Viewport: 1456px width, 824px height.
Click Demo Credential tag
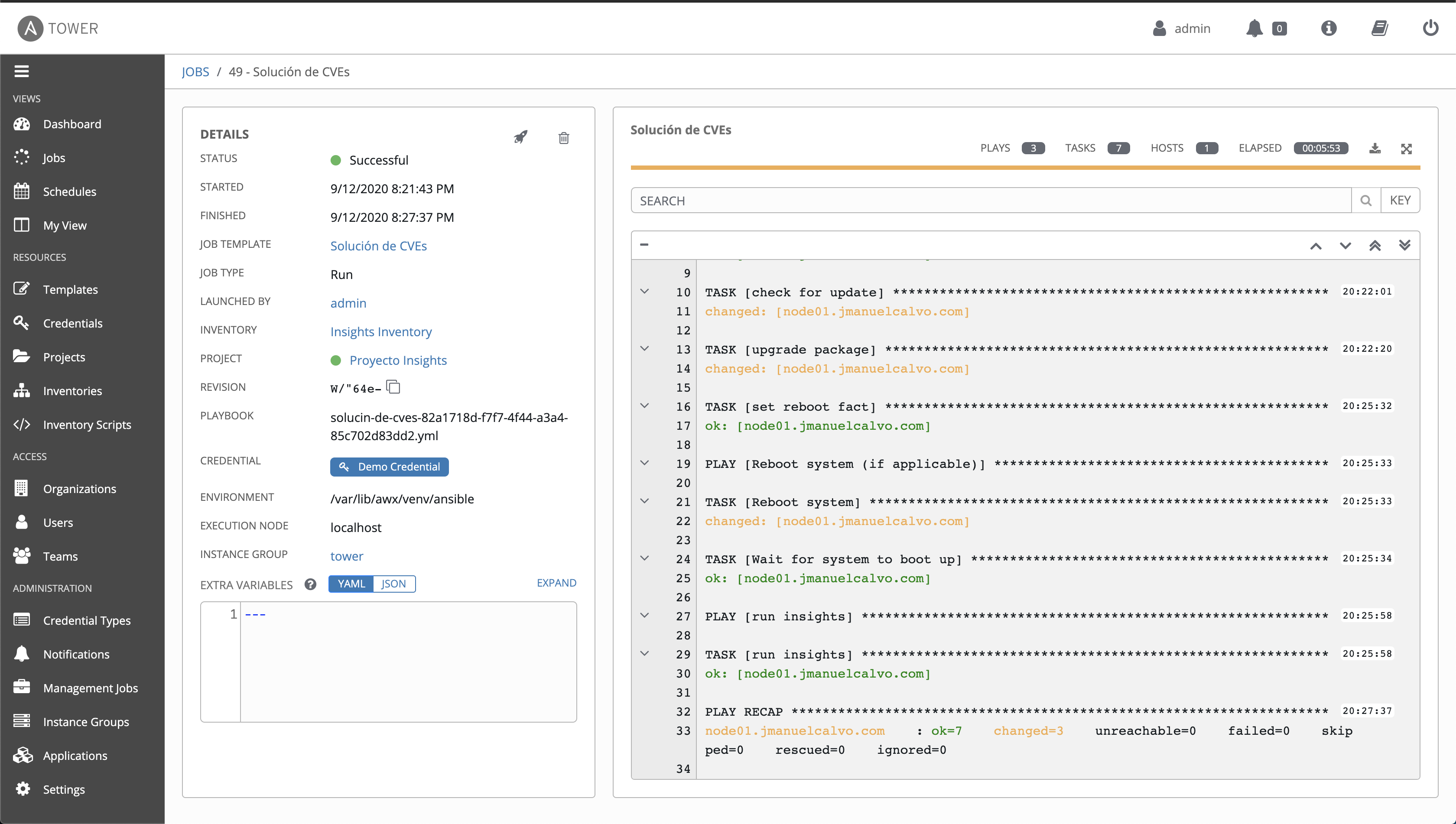(390, 466)
